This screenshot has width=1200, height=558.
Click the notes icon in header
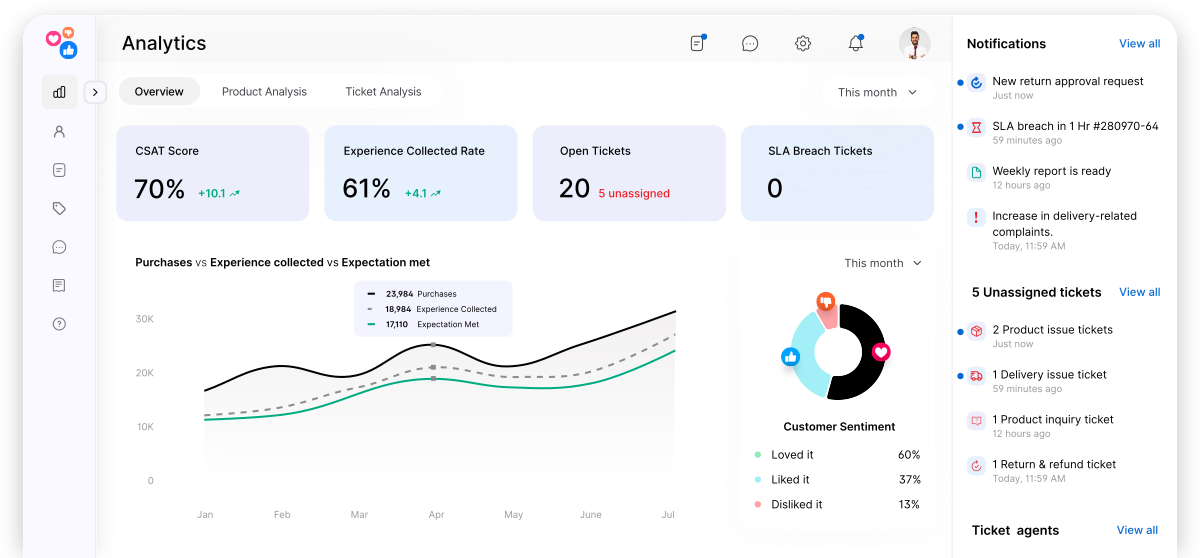pos(697,44)
